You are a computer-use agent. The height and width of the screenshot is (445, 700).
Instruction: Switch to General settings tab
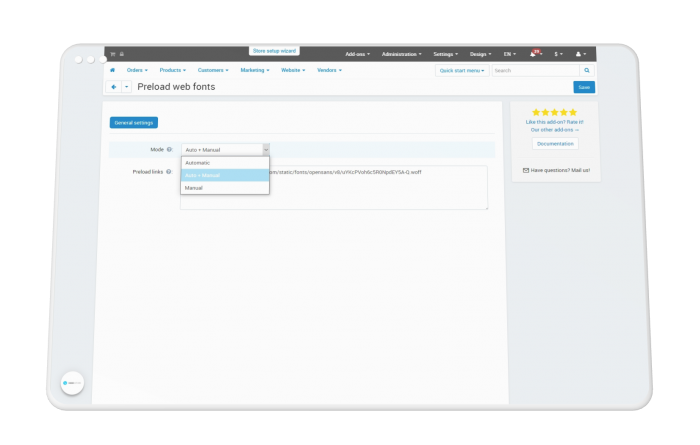pyautogui.click(x=134, y=123)
